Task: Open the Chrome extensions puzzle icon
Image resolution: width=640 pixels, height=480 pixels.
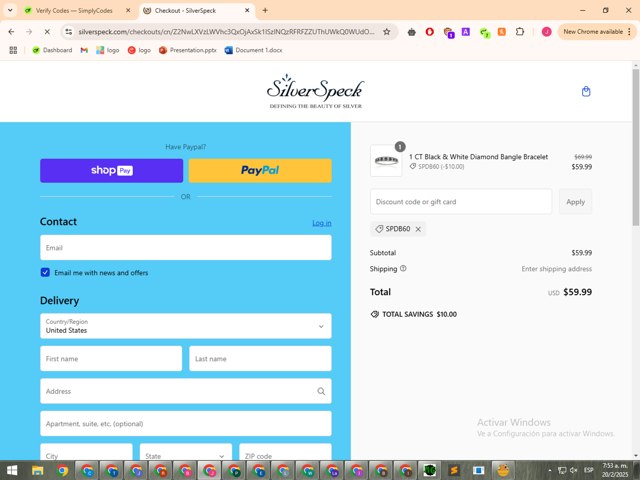Action: click(520, 31)
